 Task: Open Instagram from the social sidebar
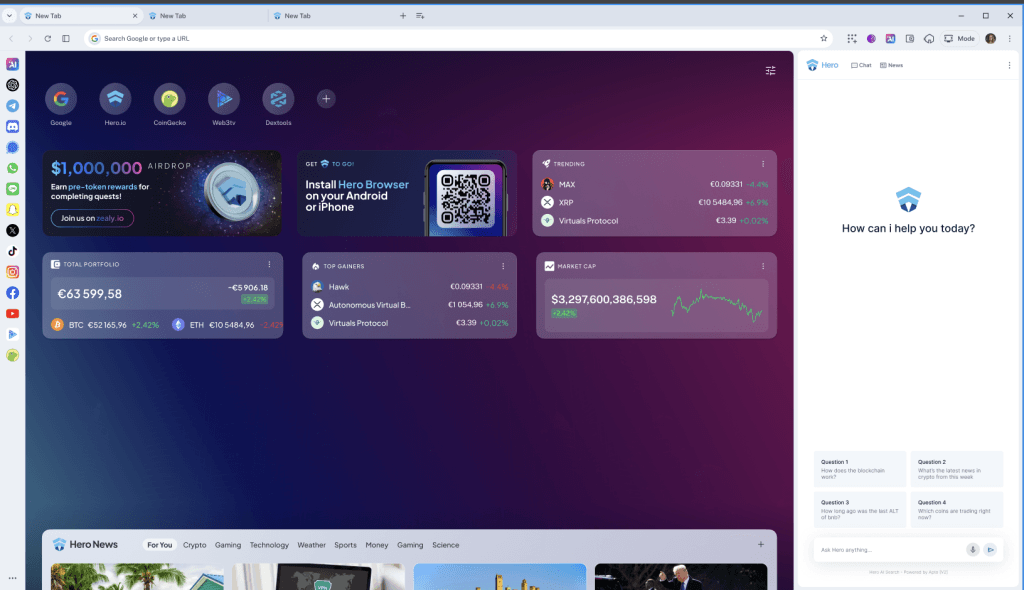pyautogui.click(x=13, y=272)
